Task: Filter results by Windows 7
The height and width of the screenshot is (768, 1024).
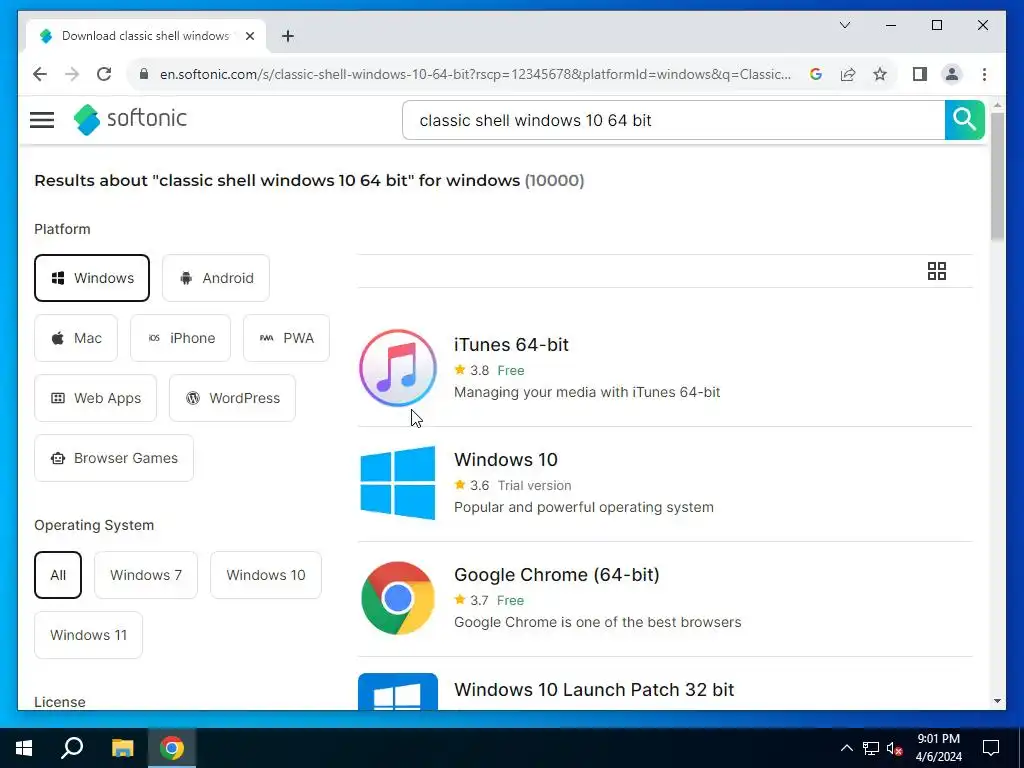Action: coord(146,575)
